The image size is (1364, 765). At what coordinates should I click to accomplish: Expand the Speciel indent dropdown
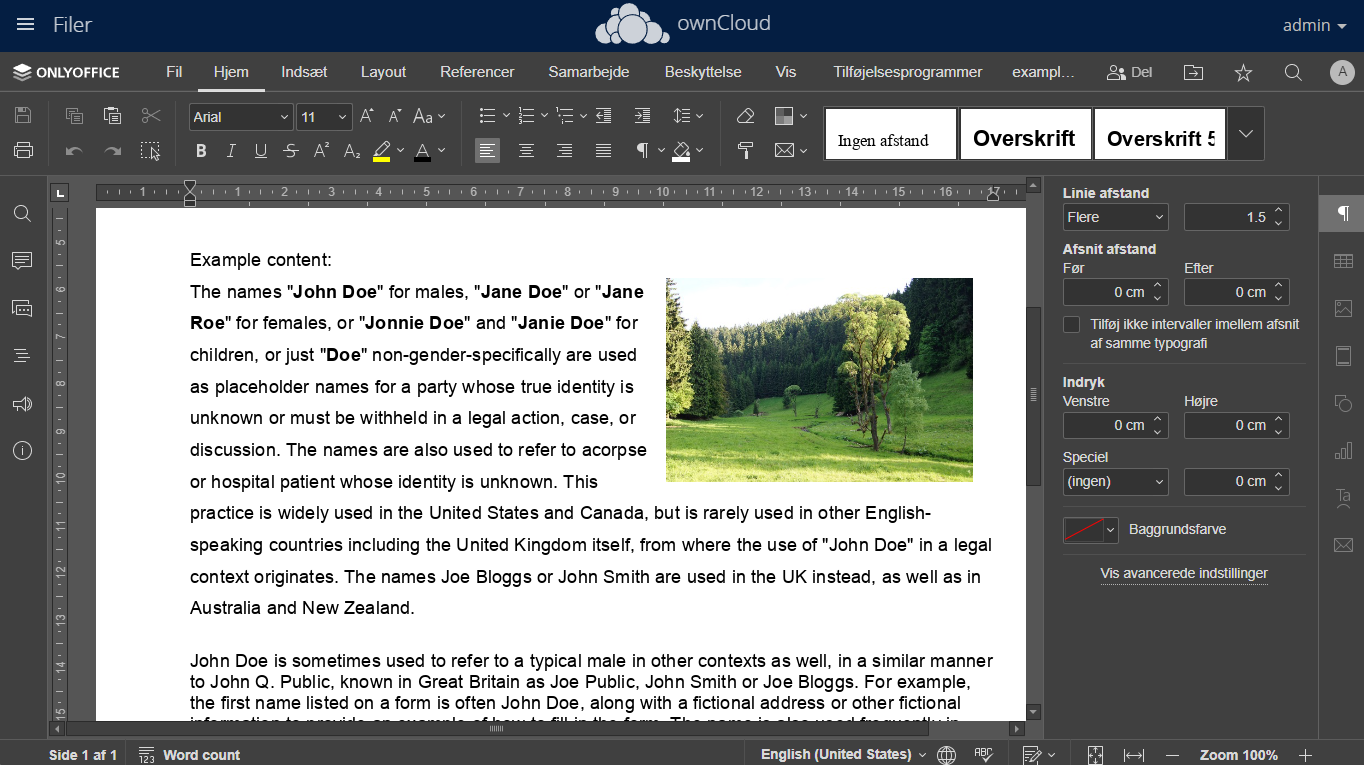1115,482
